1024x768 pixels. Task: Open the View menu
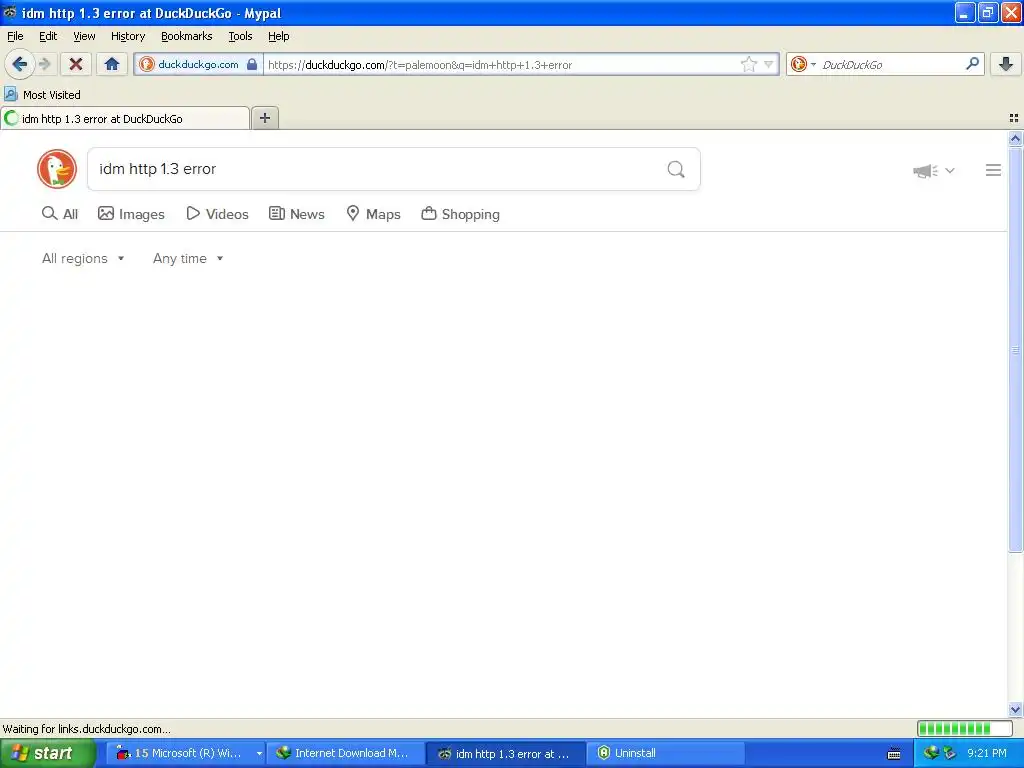point(84,36)
